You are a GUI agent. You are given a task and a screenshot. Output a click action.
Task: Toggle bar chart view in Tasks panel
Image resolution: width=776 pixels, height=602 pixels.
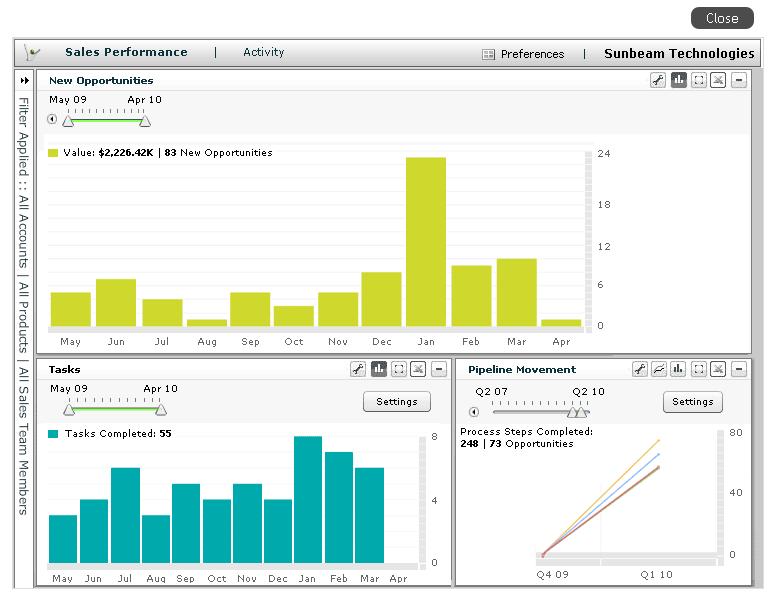[378, 369]
